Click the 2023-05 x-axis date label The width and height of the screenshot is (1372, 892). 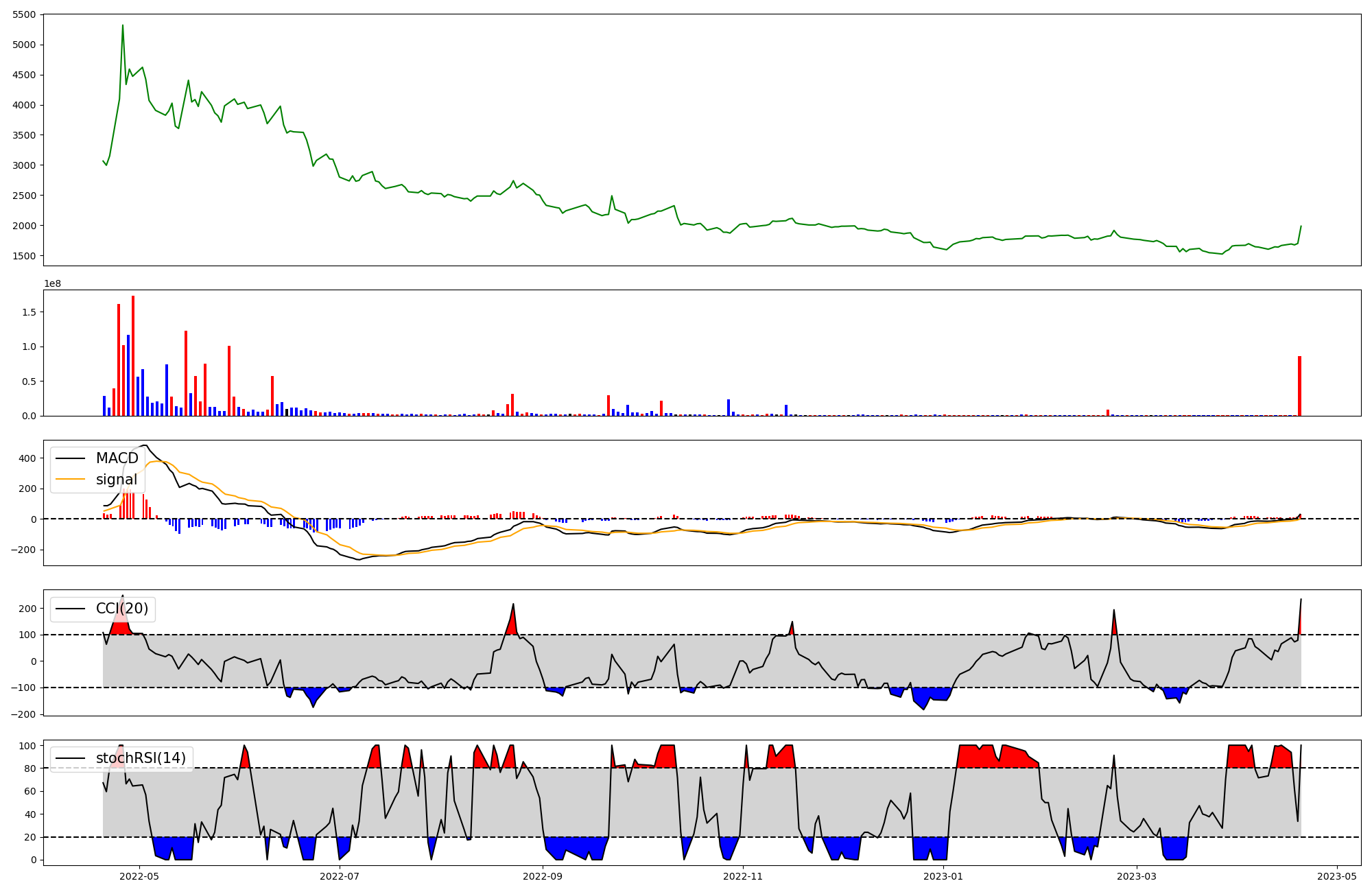(1337, 876)
